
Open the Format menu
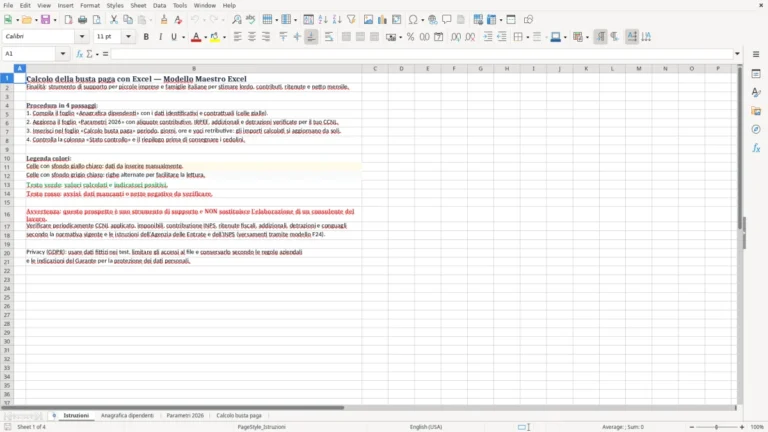click(90, 5)
